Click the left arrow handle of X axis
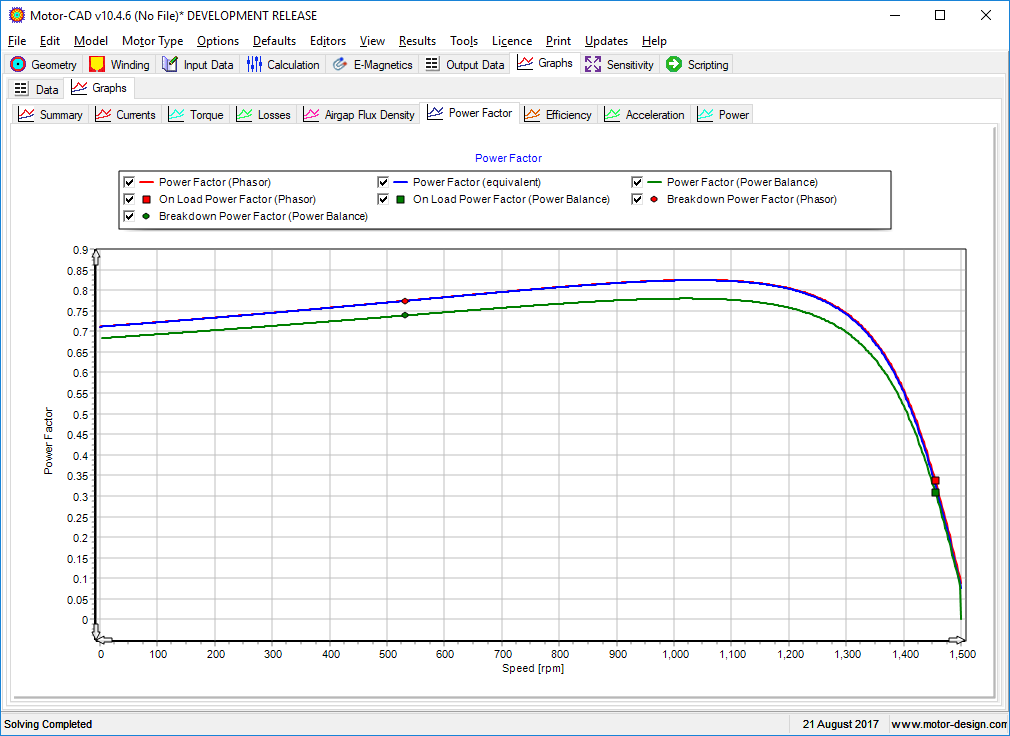 [x=105, y=640]
